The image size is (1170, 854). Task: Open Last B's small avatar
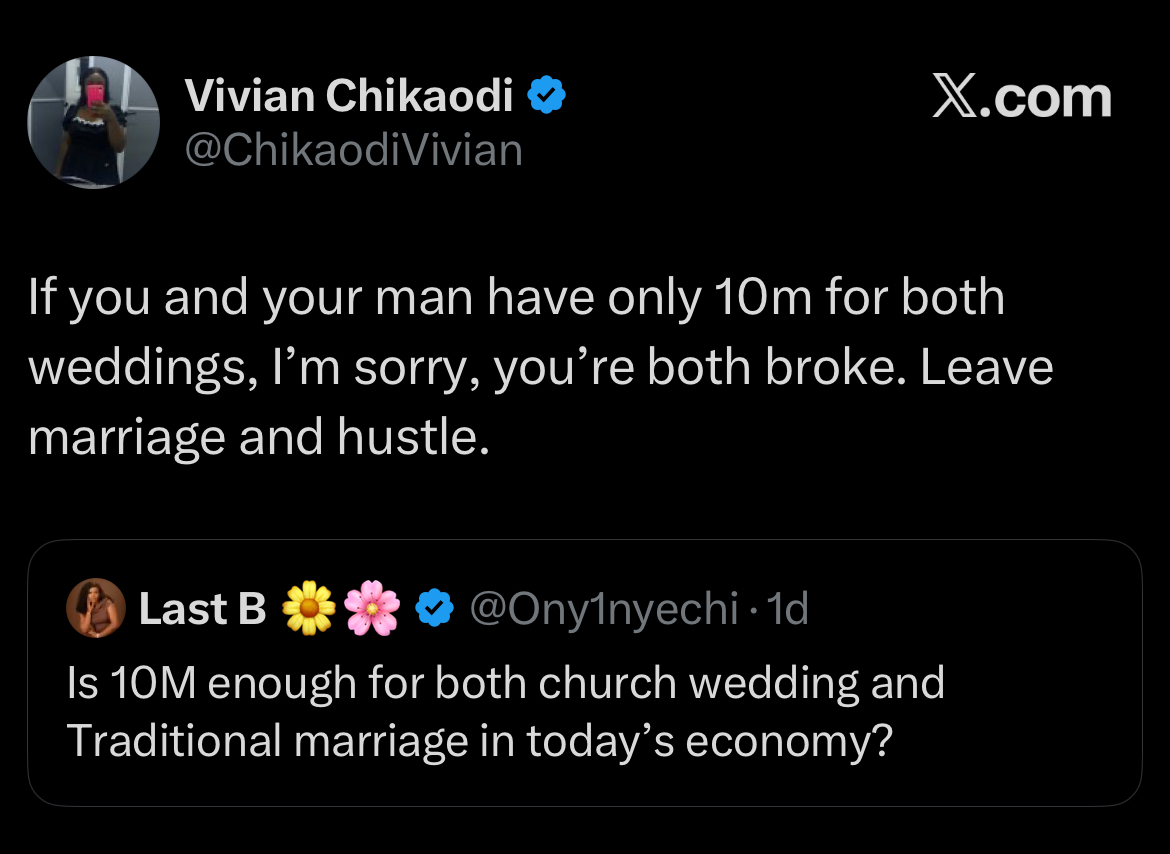[96, 609]
